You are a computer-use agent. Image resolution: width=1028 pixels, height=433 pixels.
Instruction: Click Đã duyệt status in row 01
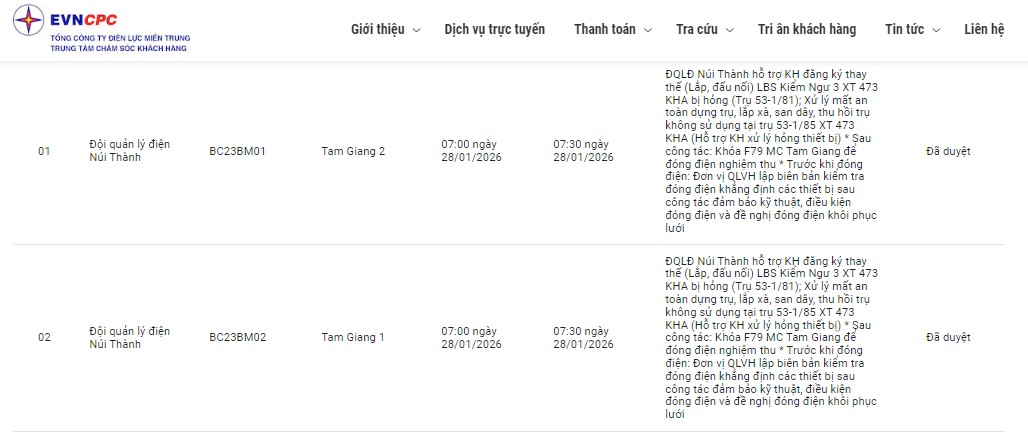click(x=948, y=151)
